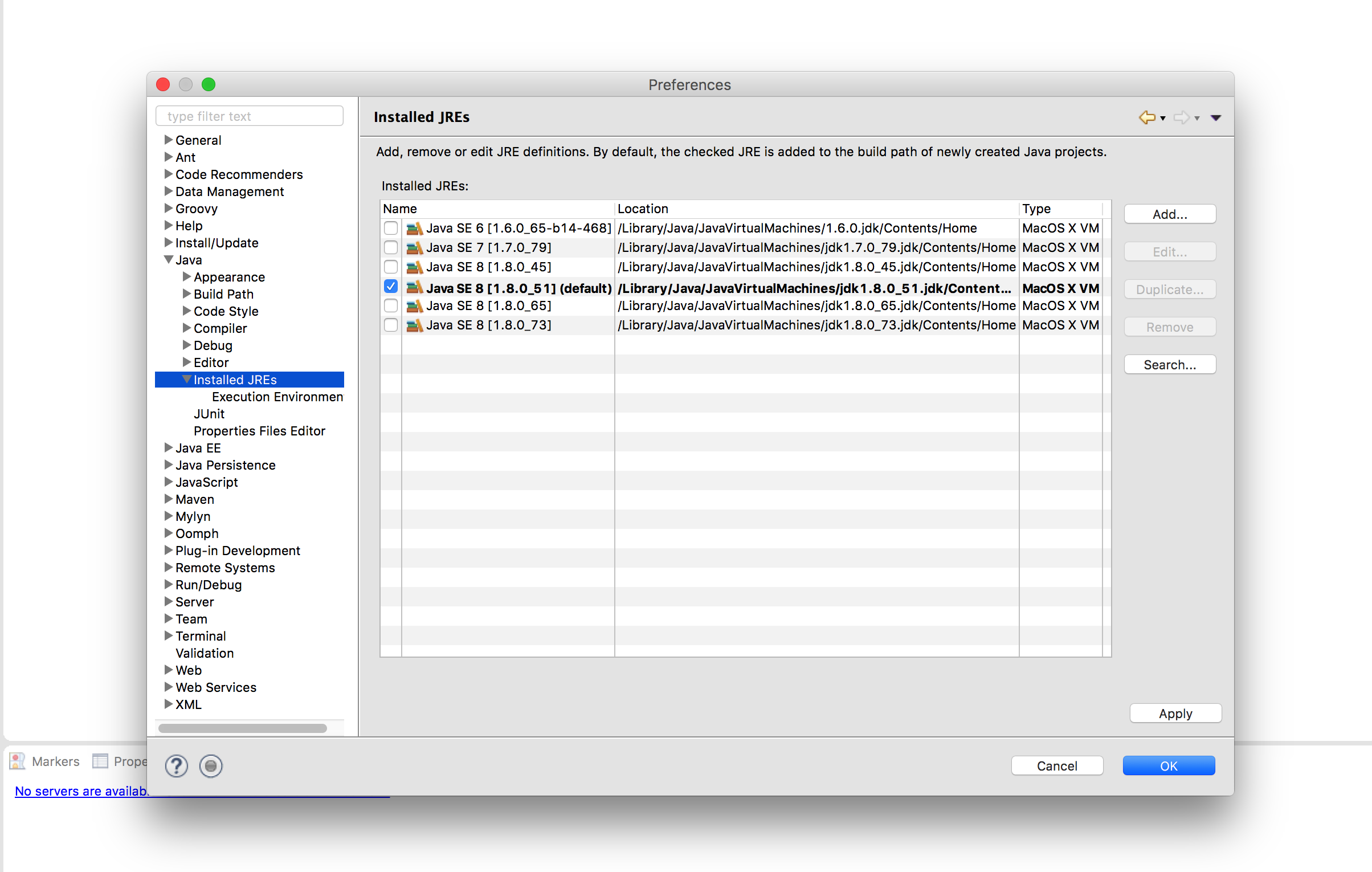Select Execution Environments tree item
1372x872 pixels.
coord(277,397)
